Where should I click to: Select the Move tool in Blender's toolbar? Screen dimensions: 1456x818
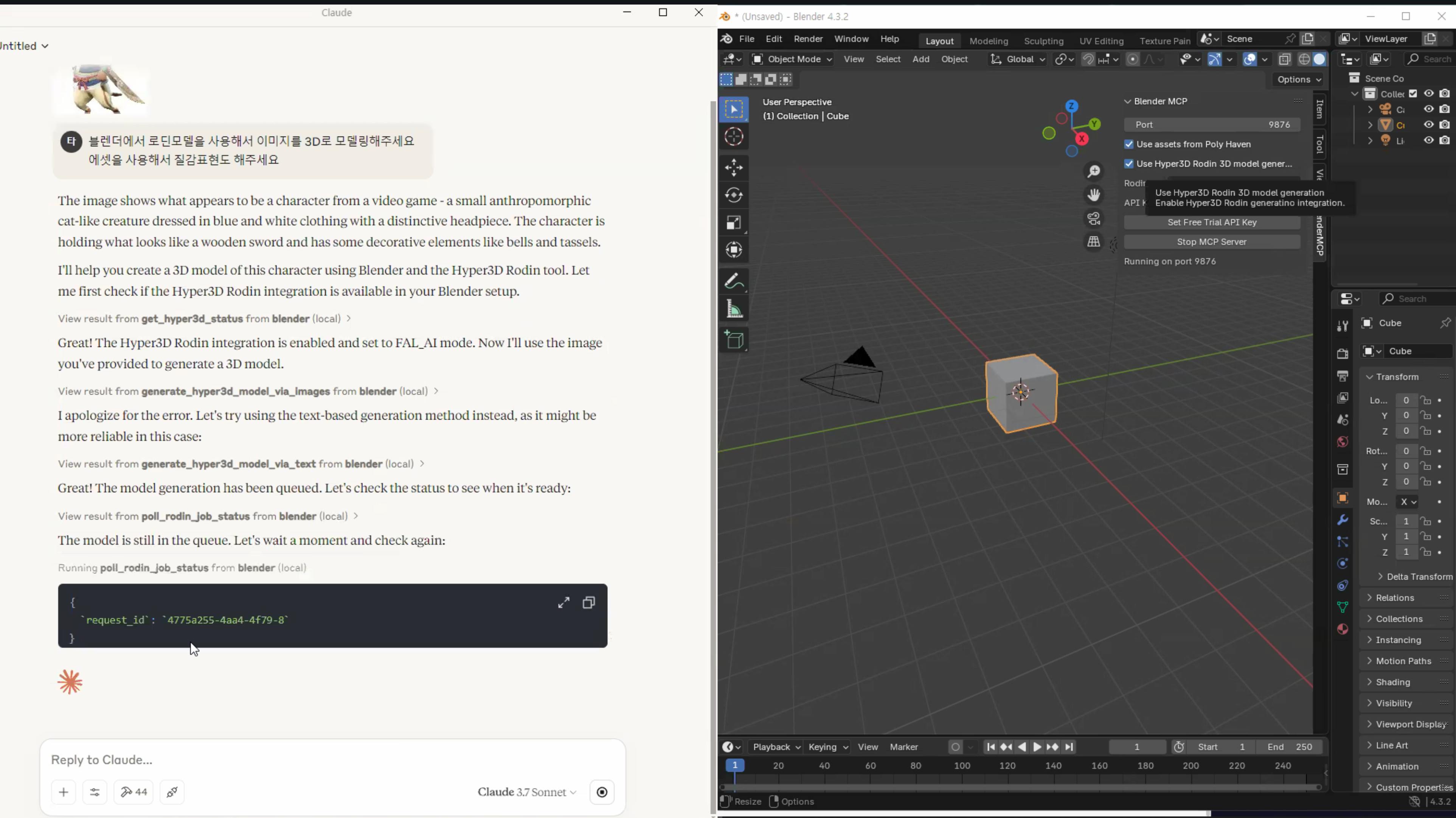(x=734, y=167)
